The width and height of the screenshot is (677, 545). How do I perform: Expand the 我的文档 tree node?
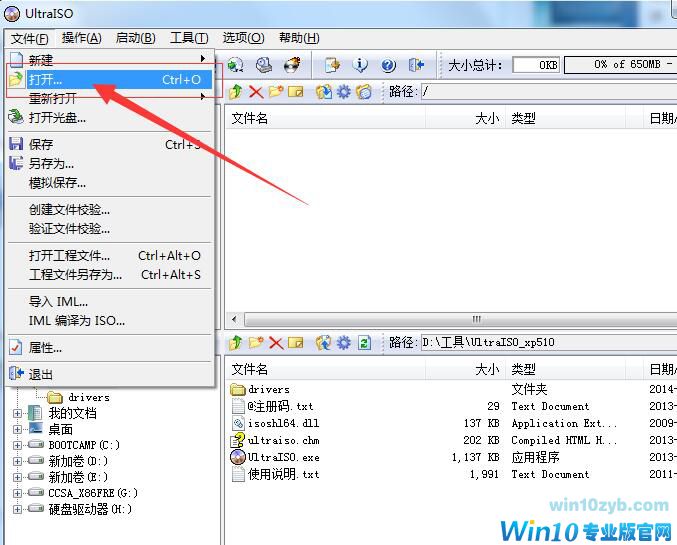click(18, 413)
